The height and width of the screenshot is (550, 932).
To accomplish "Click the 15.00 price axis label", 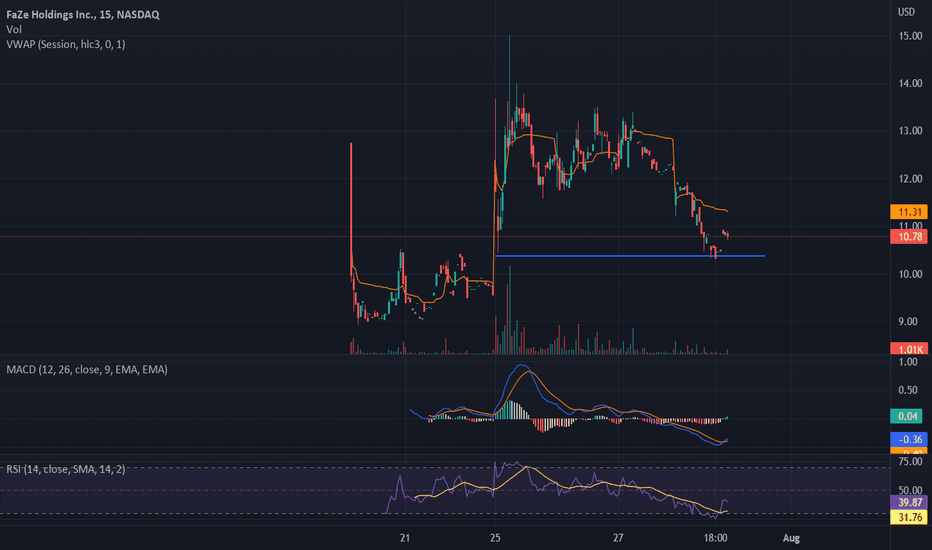I will pos(910,36).
